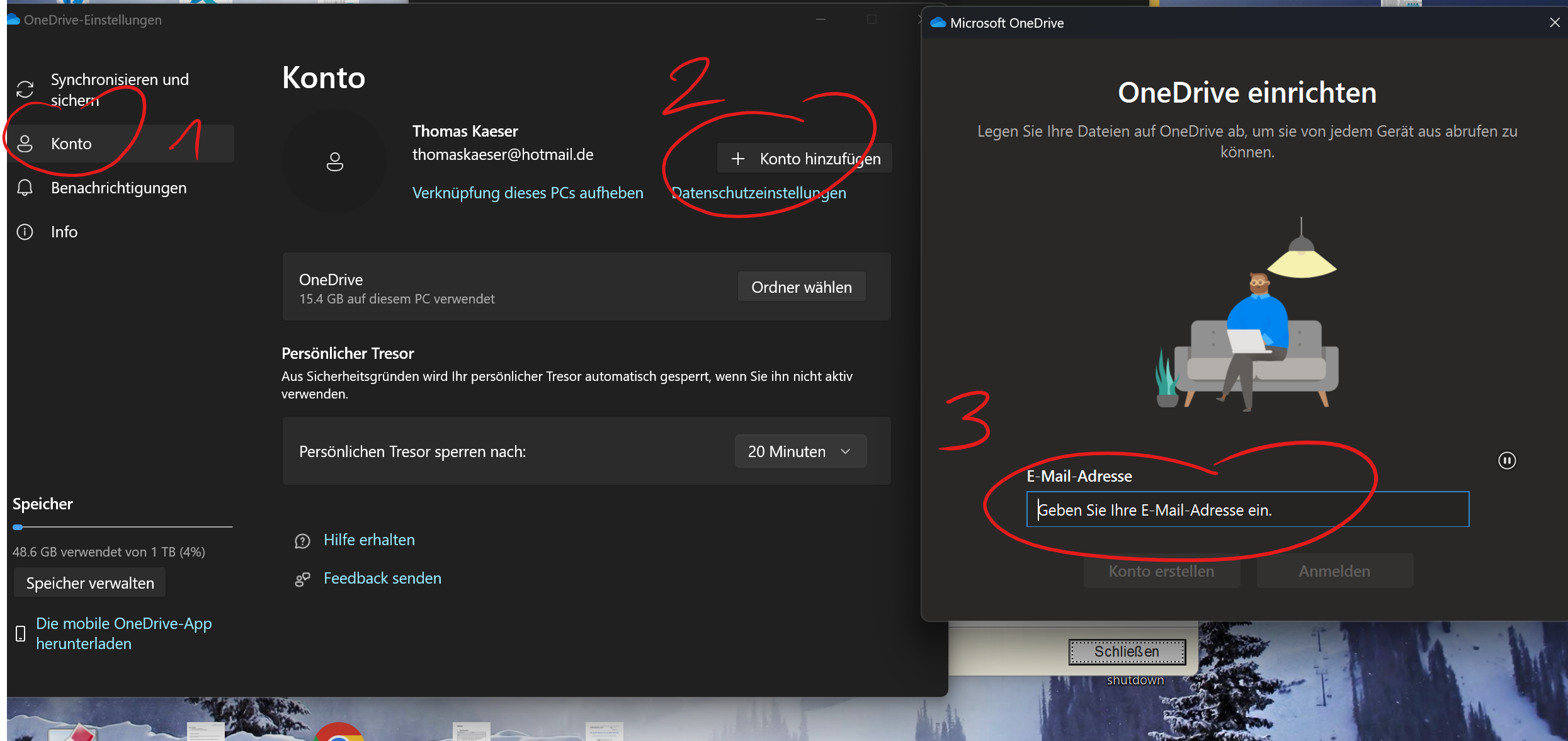Open the 20 Minuten dropdown

(x=800, y=451)
